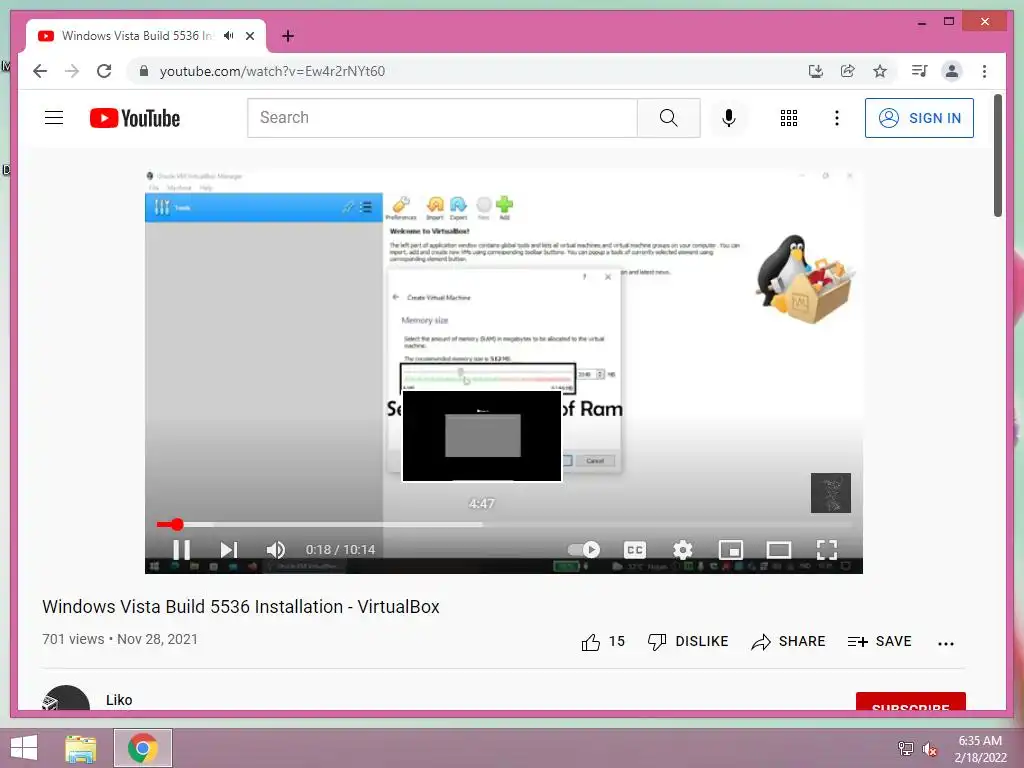The image size is (1024, 768).
Task: Click the Liko channel avatar
Action: [x=66, y=697]
